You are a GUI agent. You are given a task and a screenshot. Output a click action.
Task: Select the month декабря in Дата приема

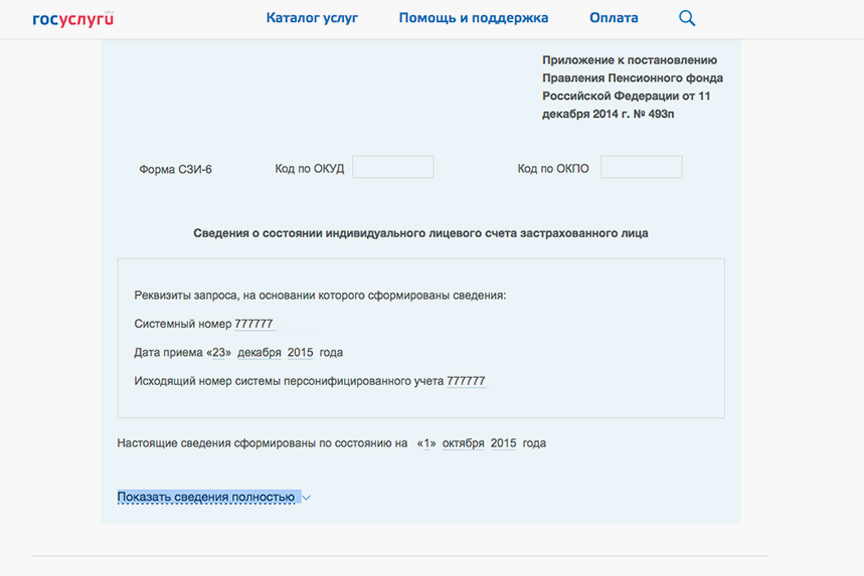click(x=258, y=353)
